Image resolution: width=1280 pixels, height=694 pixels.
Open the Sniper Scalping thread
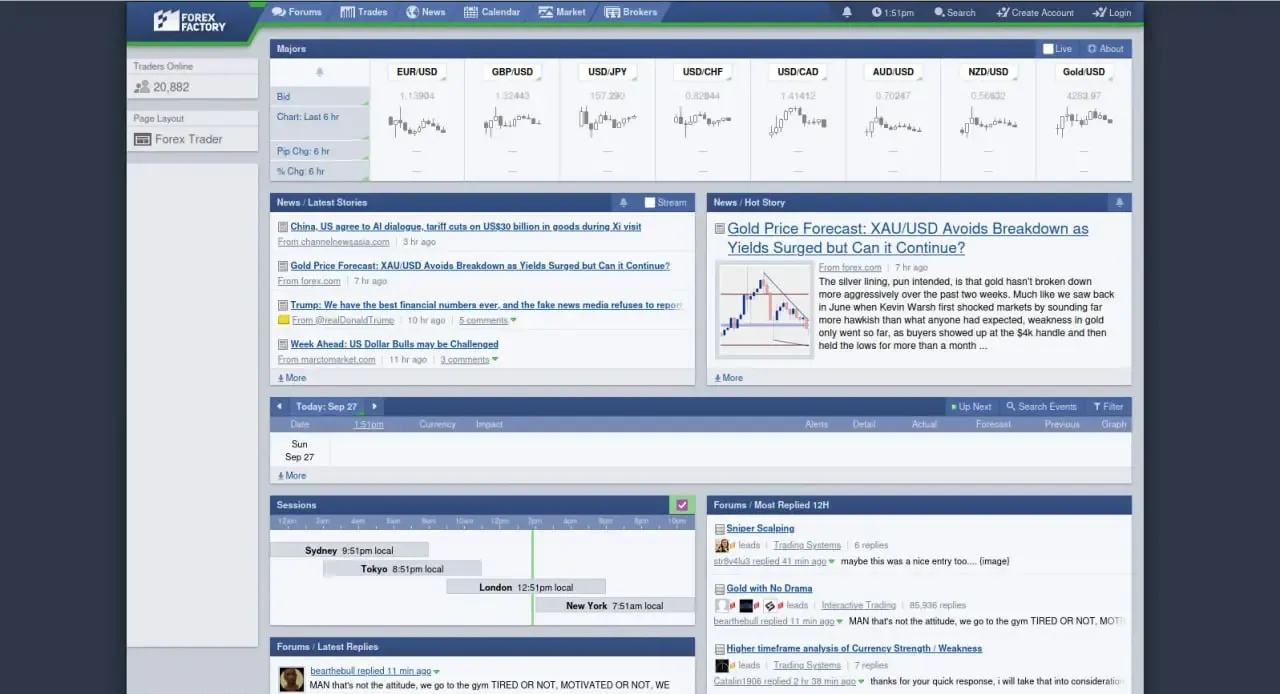(x=760, y=528)
